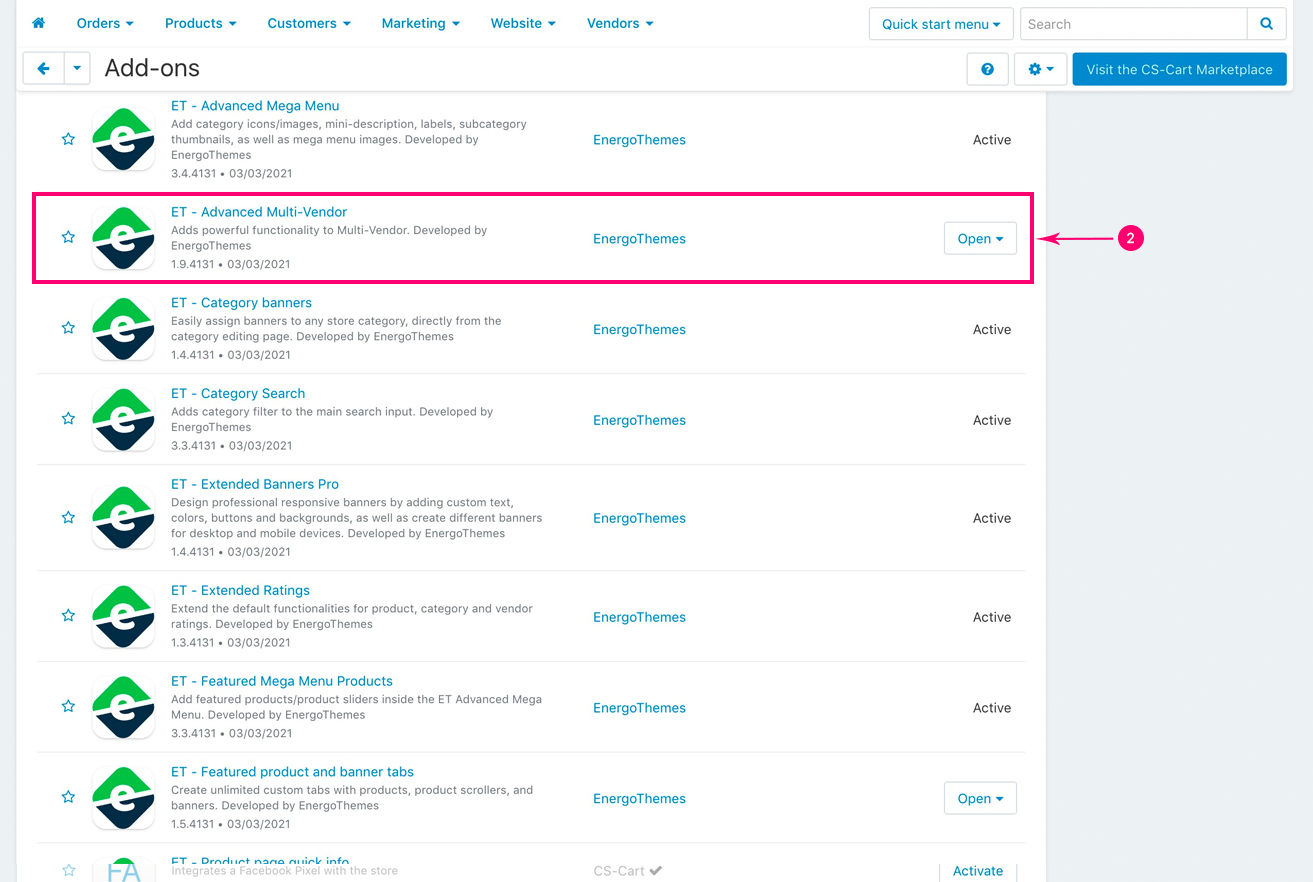Viewport: 1313px width, 882px height.
Task: Toggle favorite star for ET - Extended Banners Pro
Action: (x=68, y=517)
